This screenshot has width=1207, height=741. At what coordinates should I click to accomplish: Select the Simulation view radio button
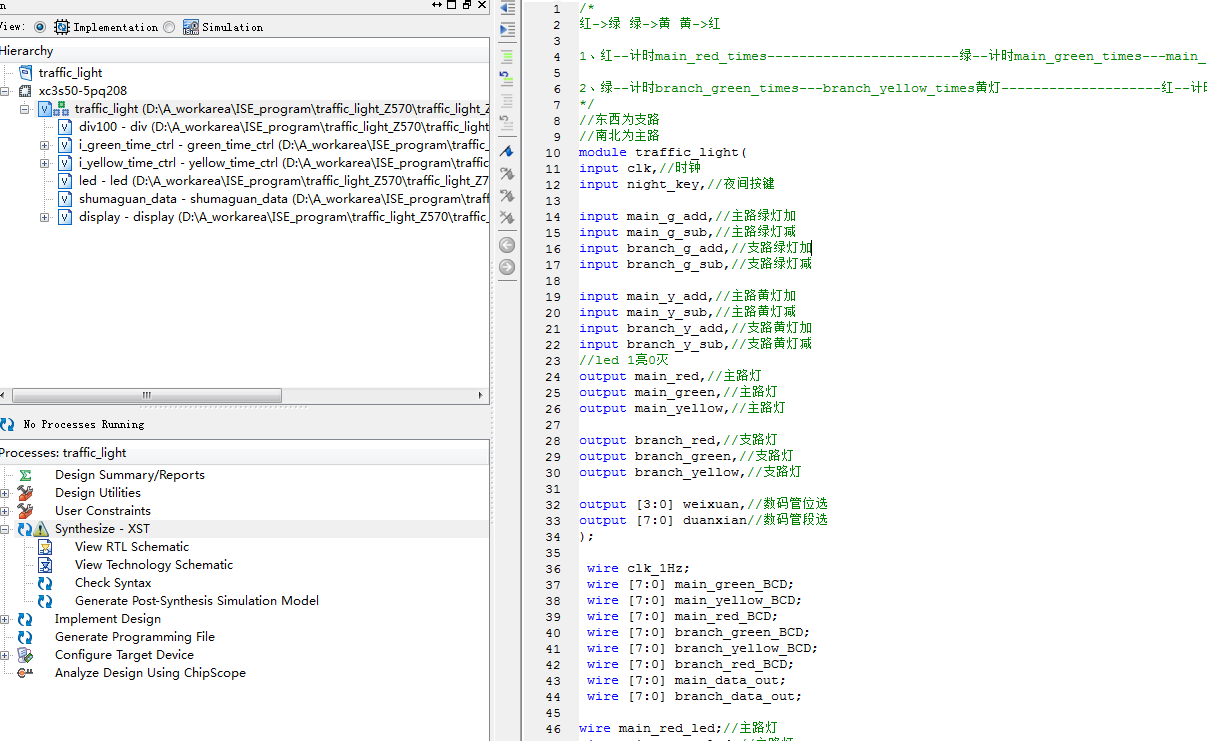[x=169, y=27]
